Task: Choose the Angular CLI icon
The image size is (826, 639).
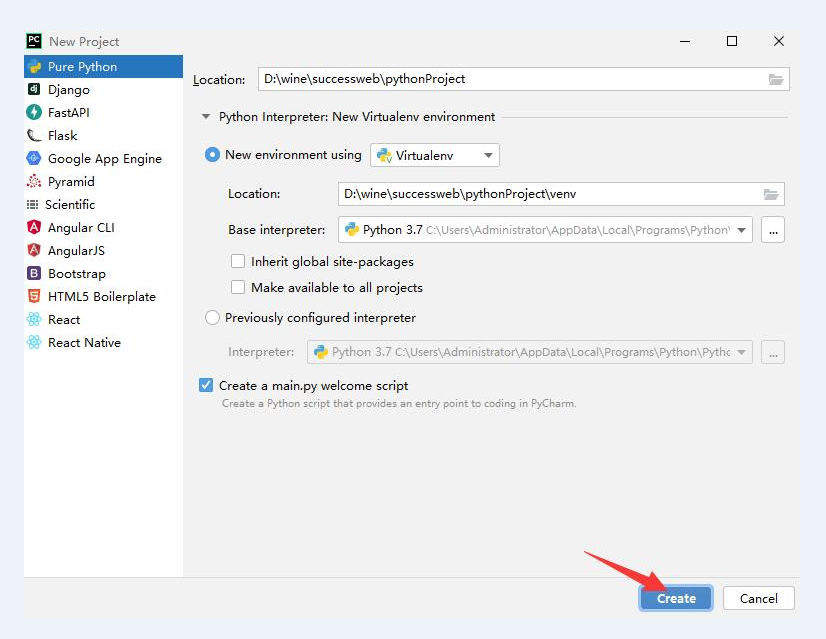Action: (34, 227)
